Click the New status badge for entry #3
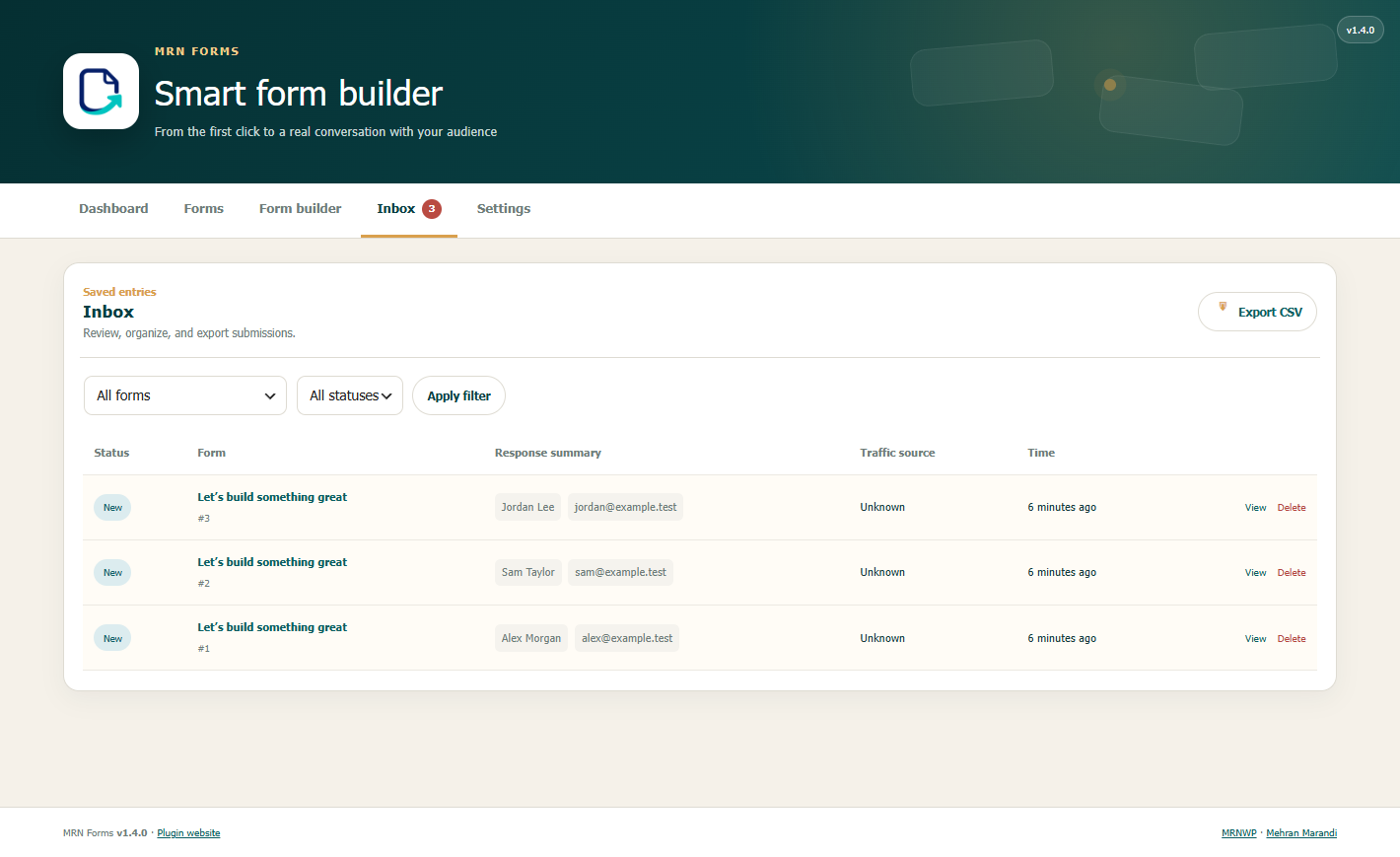Screen dimensions: 1400x857 pyautogui.click(x=112, y=508)
